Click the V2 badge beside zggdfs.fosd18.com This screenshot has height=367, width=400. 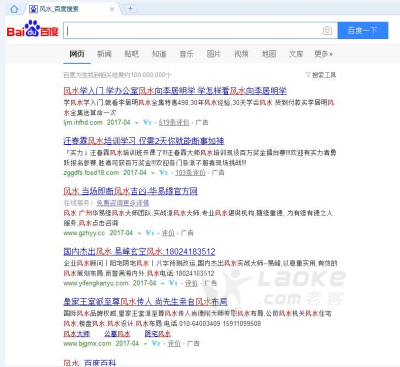(163, 173)
